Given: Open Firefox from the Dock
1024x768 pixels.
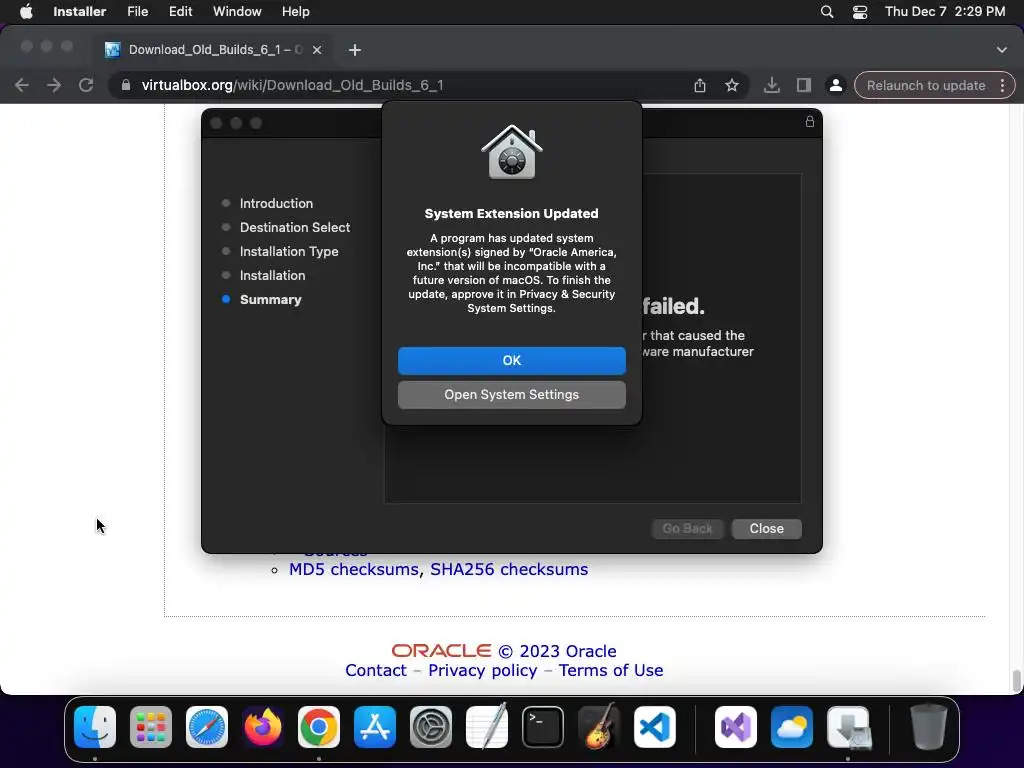Looking at the screenshot, I should click(x=263, y=727).
